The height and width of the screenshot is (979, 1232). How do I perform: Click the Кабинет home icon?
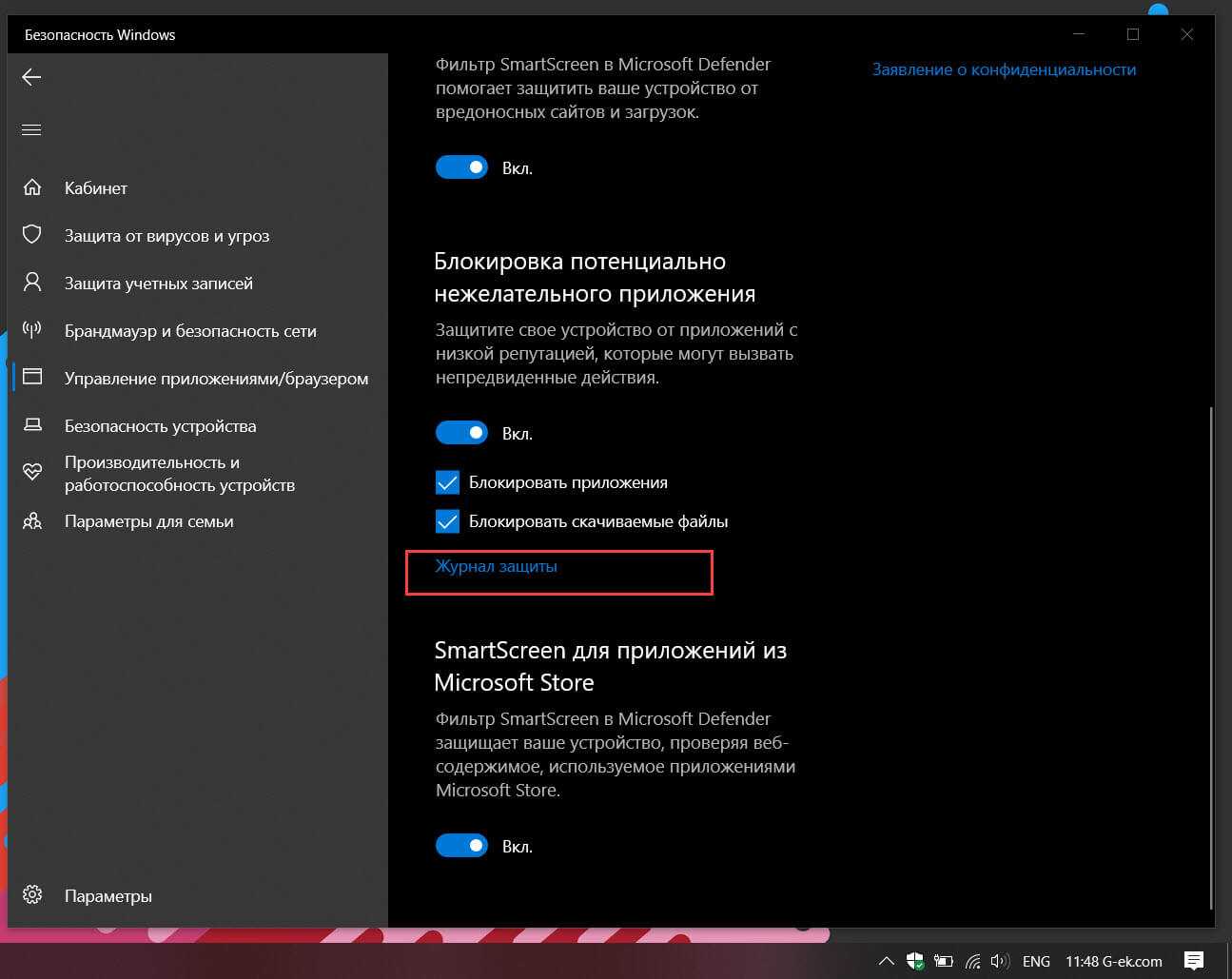pos(32,187)
